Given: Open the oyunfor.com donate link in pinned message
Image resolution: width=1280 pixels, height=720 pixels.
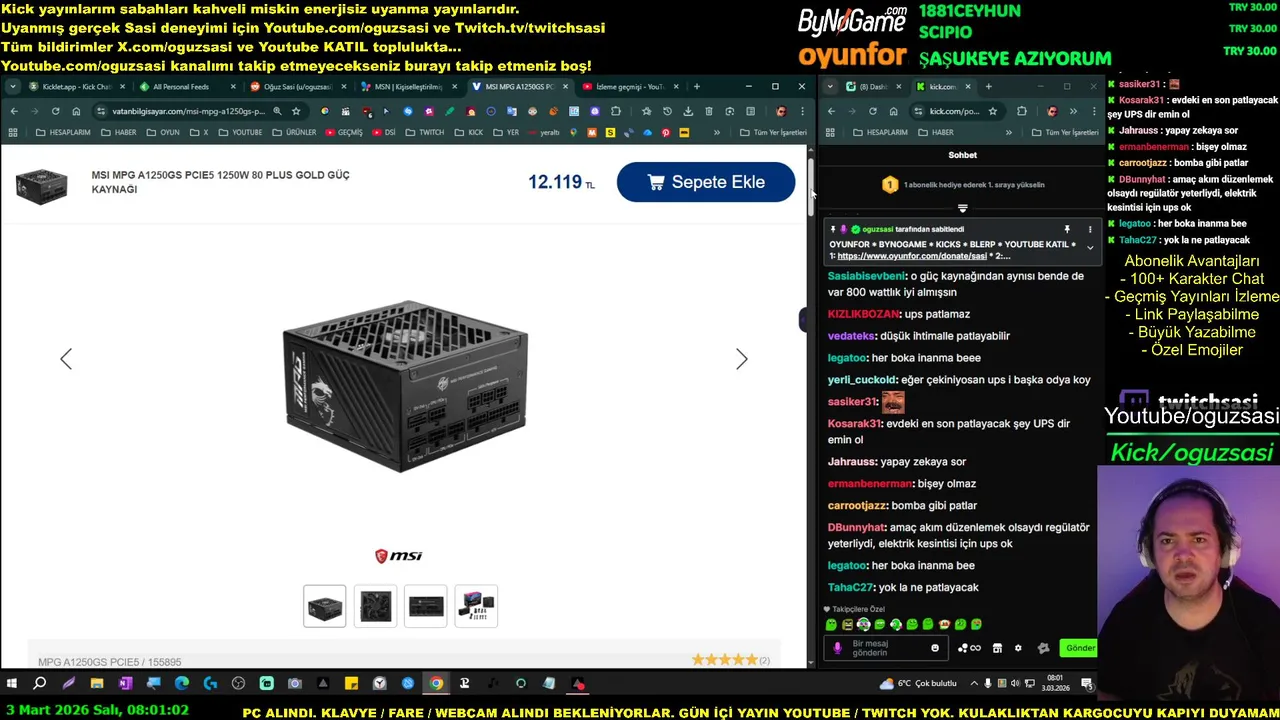Looking at the screenshot, I should [x=912, y=256].
